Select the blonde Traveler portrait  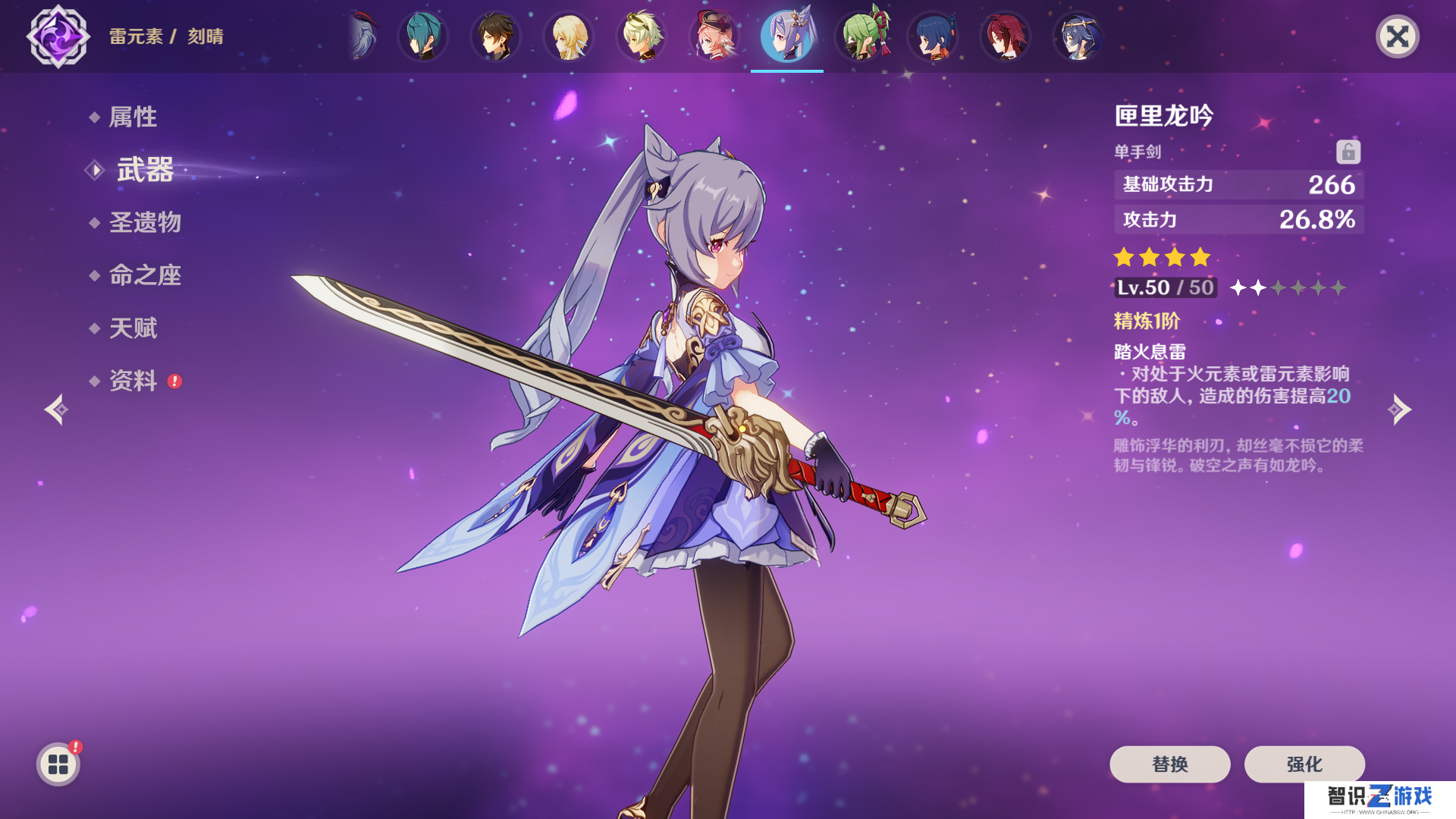[x=569, y=36]
